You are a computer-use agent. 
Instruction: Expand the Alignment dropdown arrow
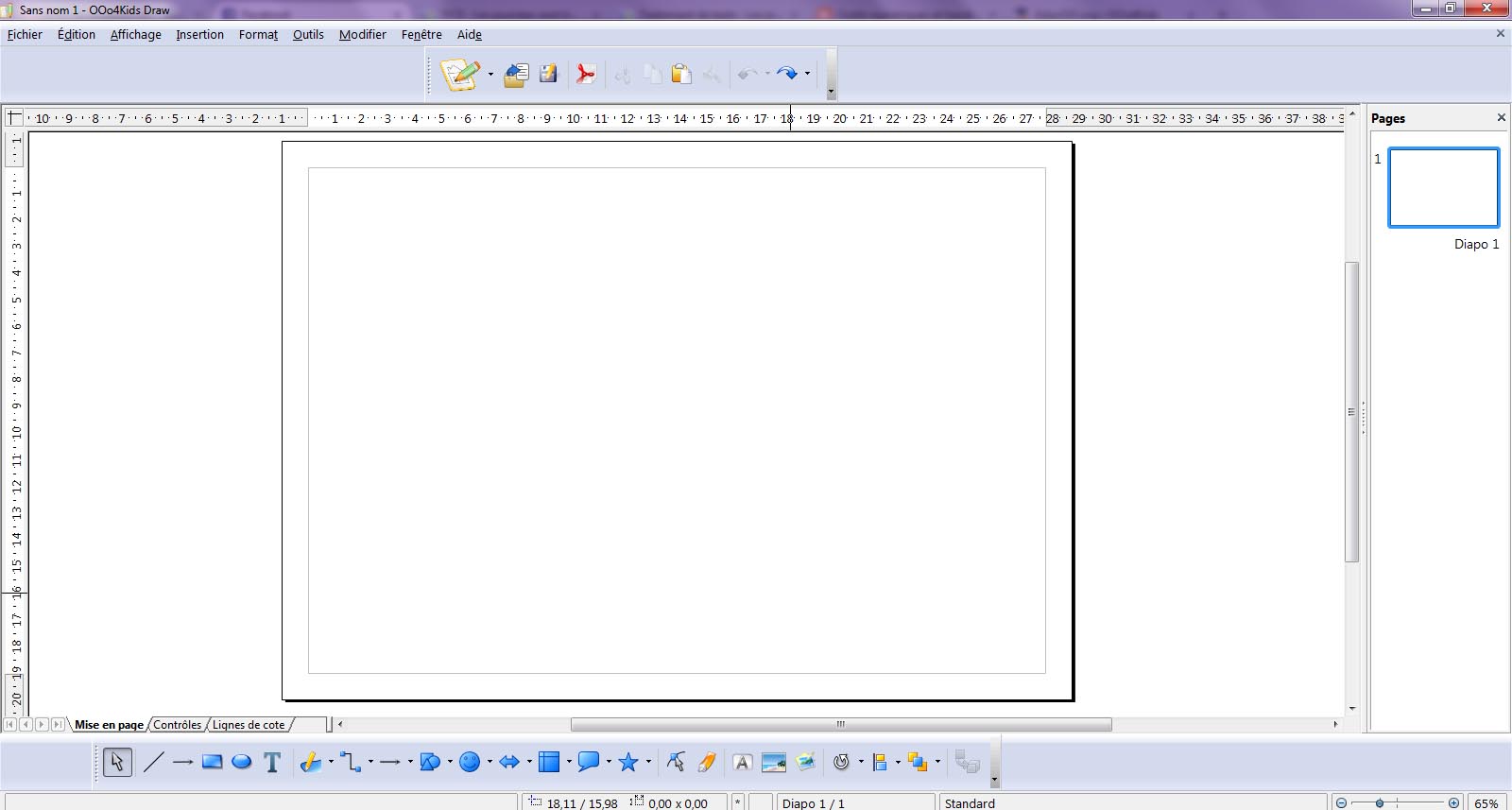click(898, 762)
